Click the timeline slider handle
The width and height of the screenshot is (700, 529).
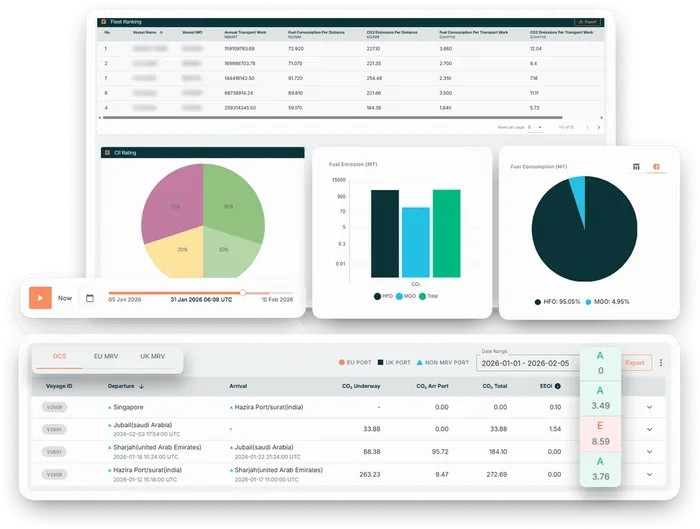coord(243,293)
